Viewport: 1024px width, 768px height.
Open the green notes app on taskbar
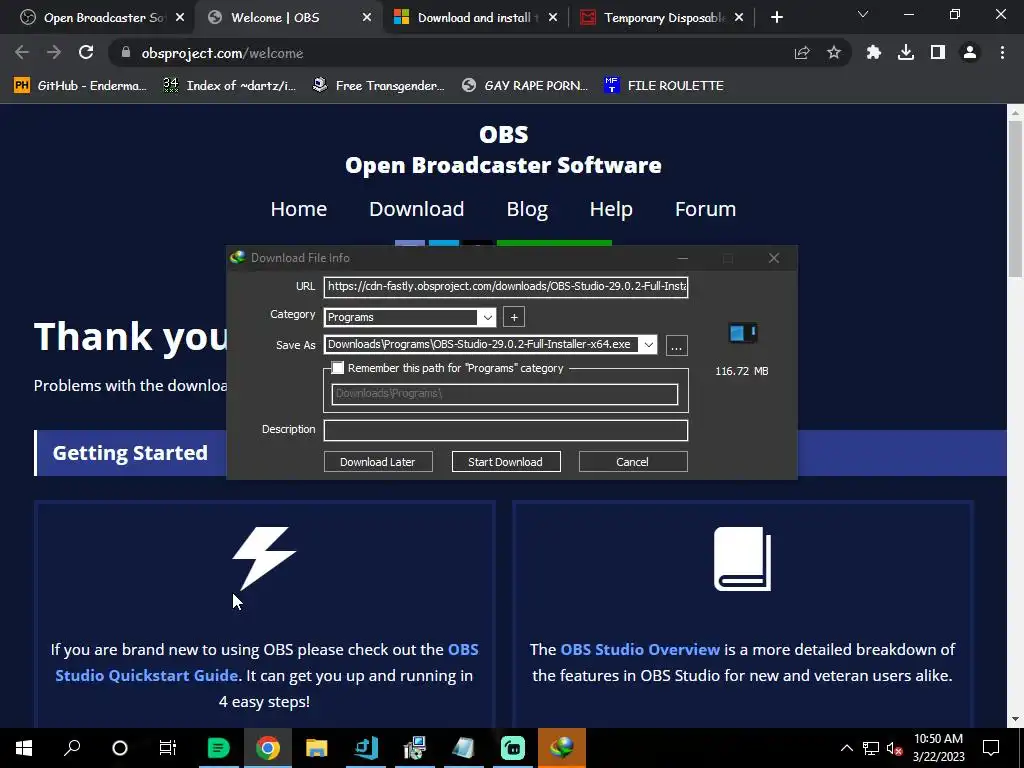(x=219, y=748)
